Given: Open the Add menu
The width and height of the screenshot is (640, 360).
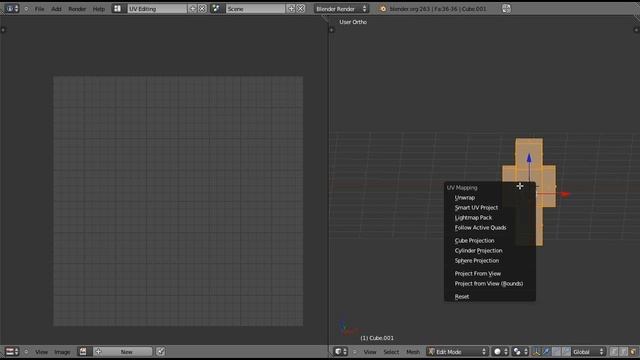Looking at the screenshot, I should tap(56, 9).
